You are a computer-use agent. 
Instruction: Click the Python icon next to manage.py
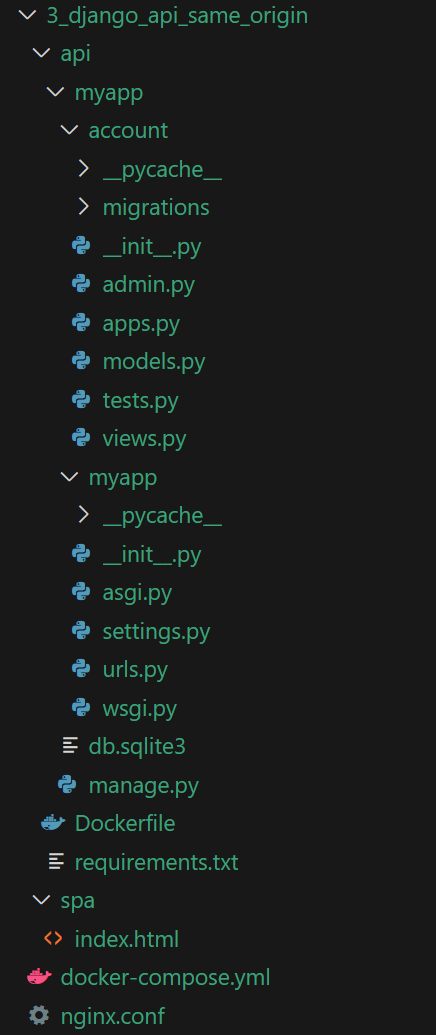67,785
